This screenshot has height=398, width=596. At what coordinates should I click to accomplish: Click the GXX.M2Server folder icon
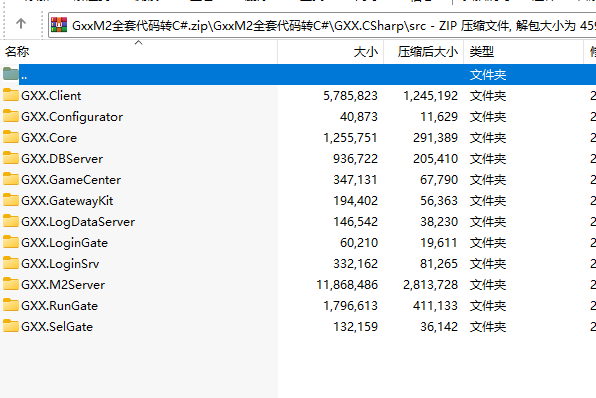(x=11, y=284)
